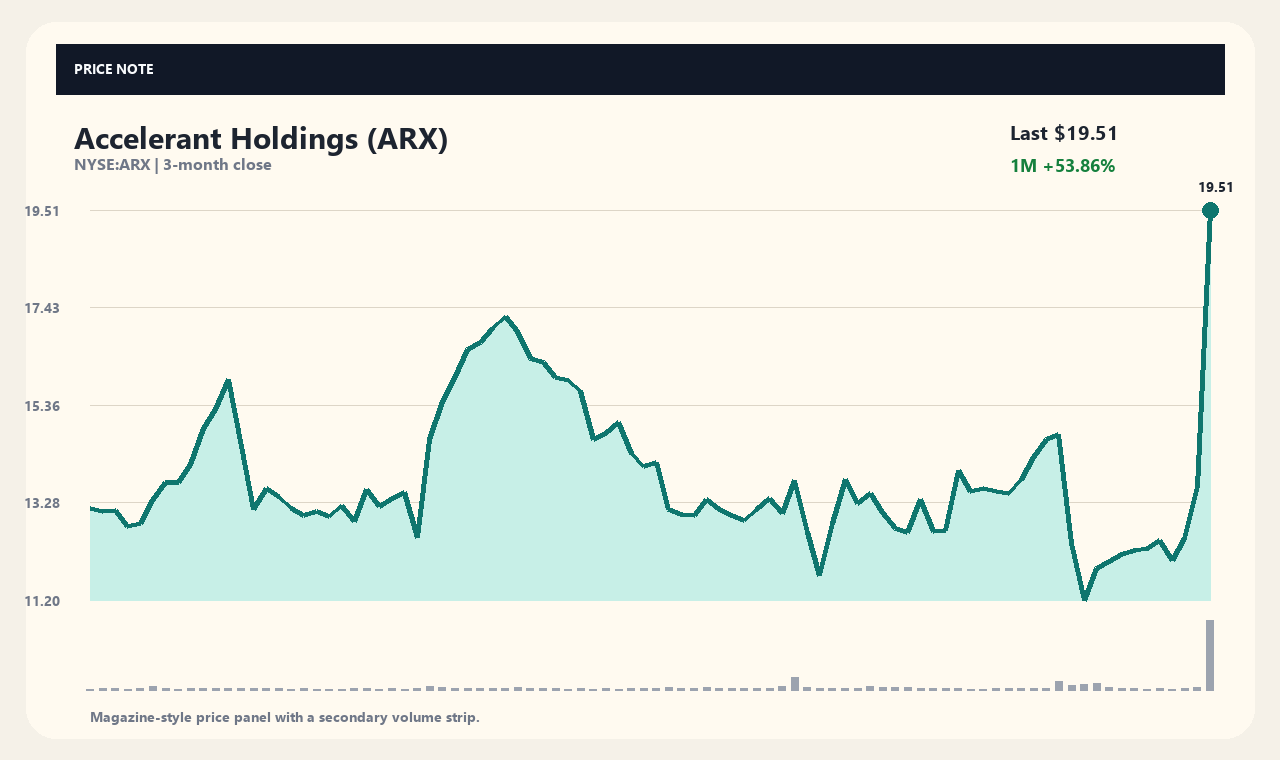Screen dimensions: 1280x760
Task: Select the Accelerant Holdings (ARX) title
Action: click(261, 139)
